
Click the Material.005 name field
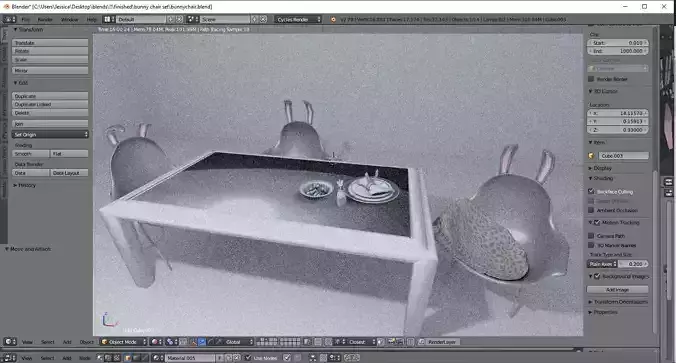pos(190,358)
